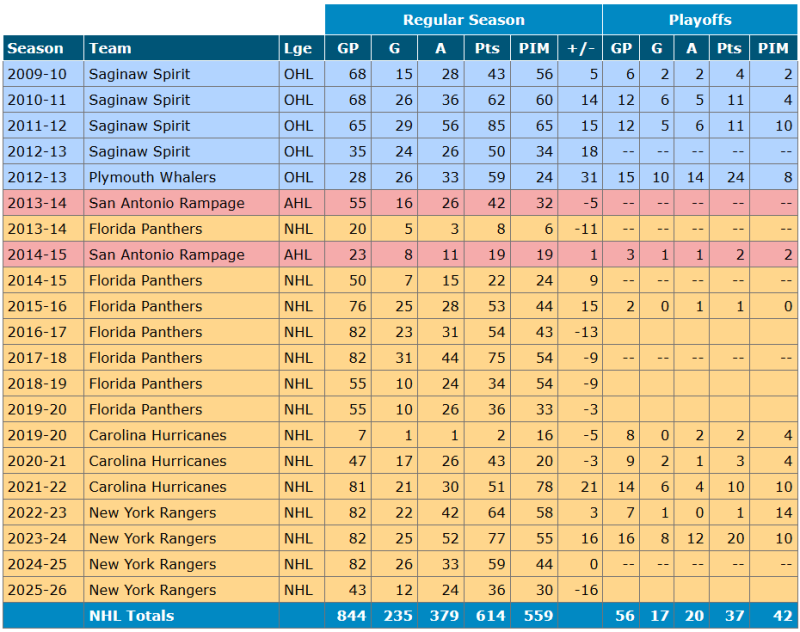Click New York Rangers 2025-26 entry
The width and height of the screenshot is (800, 632).
pyautogui.click(x=152, y=590)
